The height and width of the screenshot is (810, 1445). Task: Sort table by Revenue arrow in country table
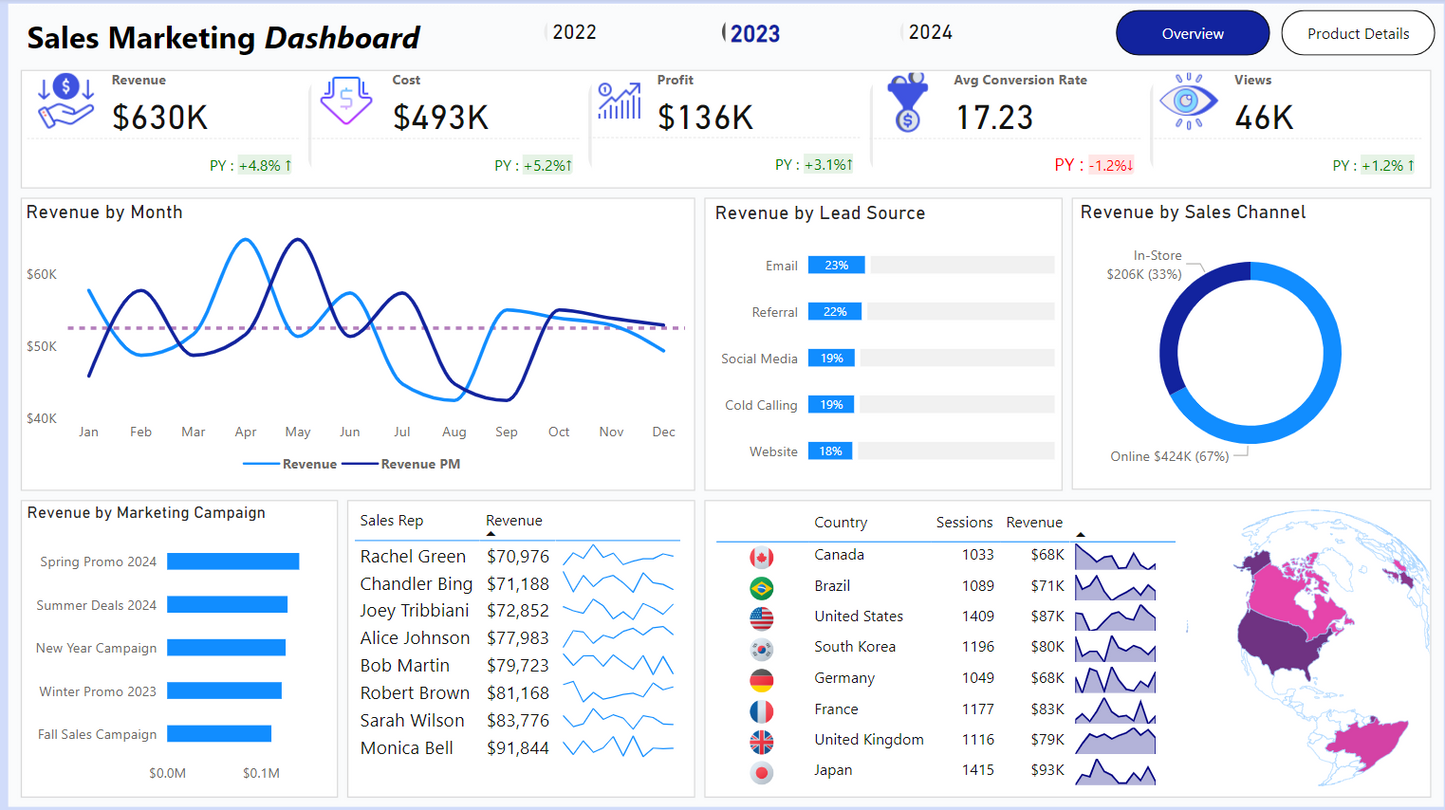(x=1080, y=536)
